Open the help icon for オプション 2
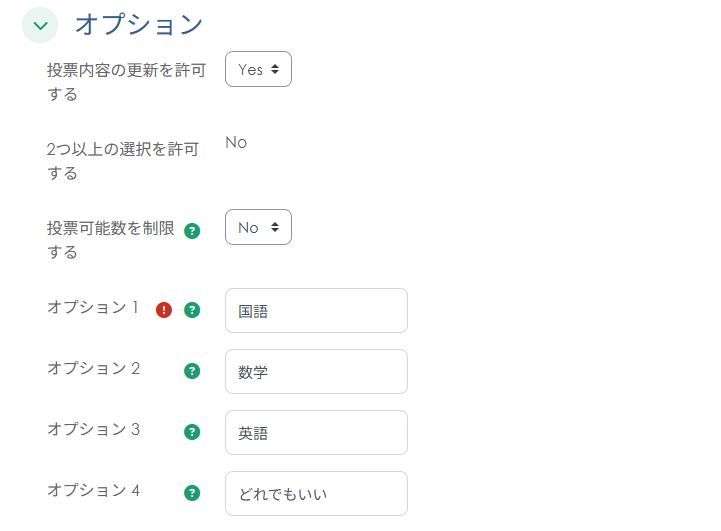 click(x=192, y=371)
